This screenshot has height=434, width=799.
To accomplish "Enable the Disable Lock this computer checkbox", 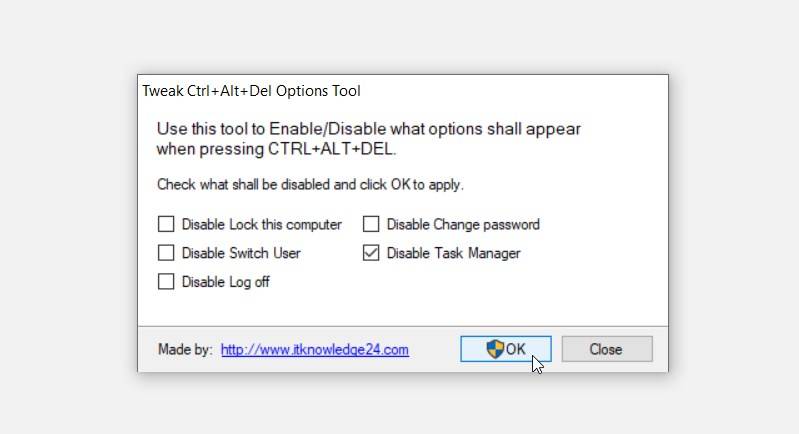I will coord(166,224).
